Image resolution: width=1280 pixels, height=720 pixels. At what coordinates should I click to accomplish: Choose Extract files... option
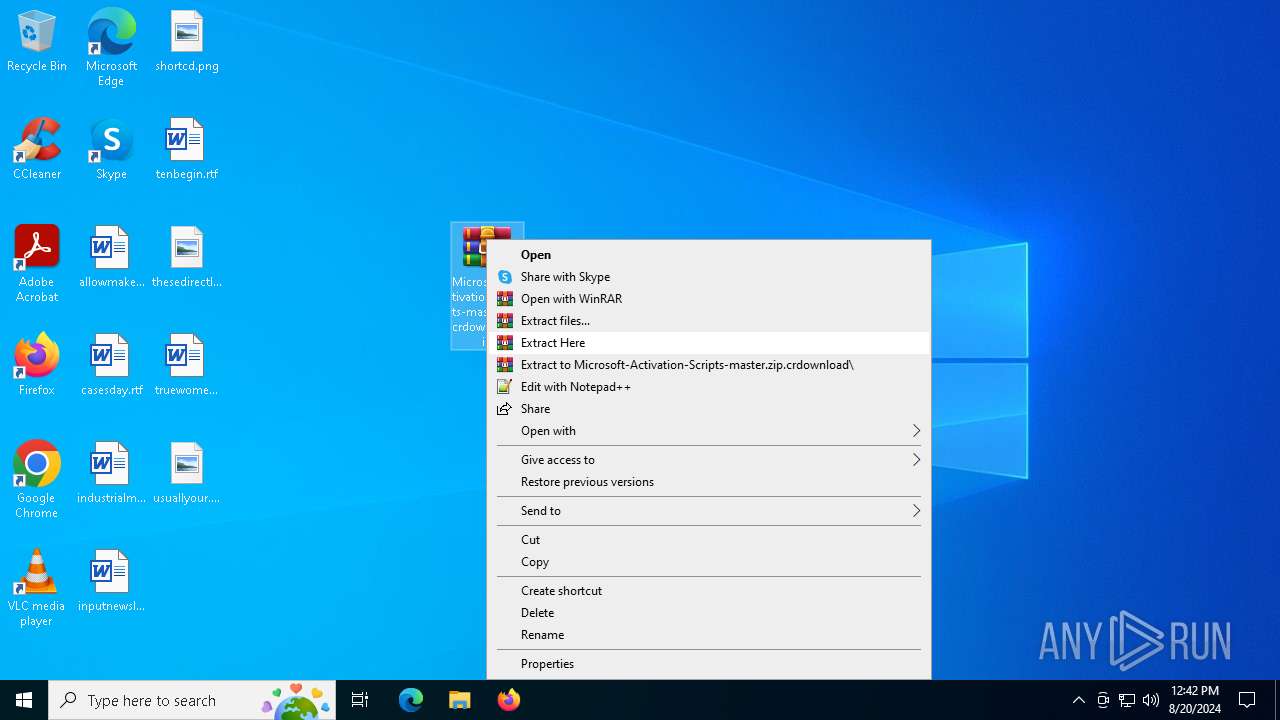click(x=708, y=321)
